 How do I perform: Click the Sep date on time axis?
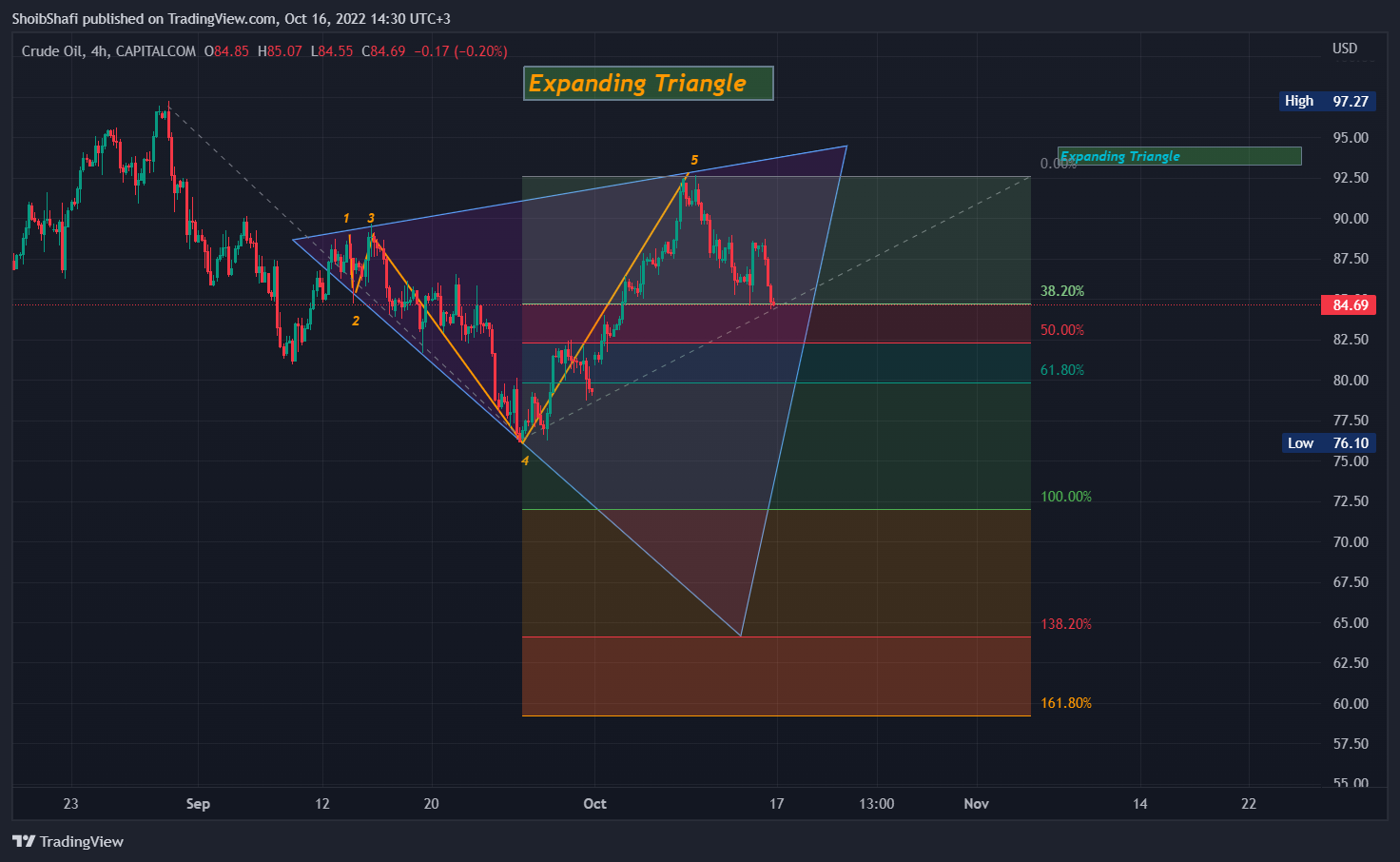click(x=198, y=804)
